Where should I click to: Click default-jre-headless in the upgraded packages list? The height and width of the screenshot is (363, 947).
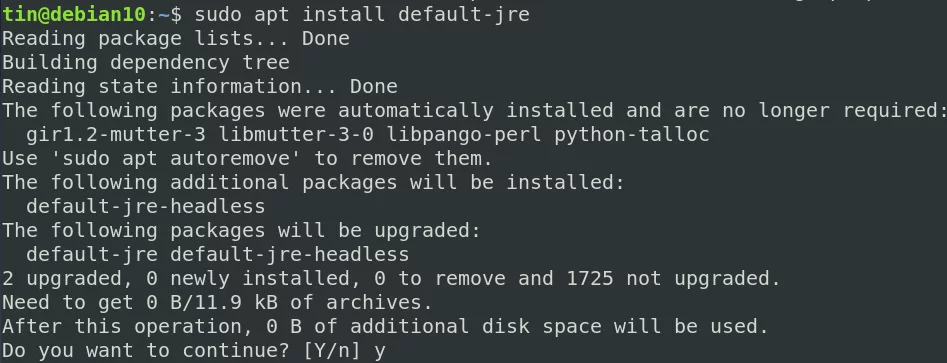pos(290,254)
